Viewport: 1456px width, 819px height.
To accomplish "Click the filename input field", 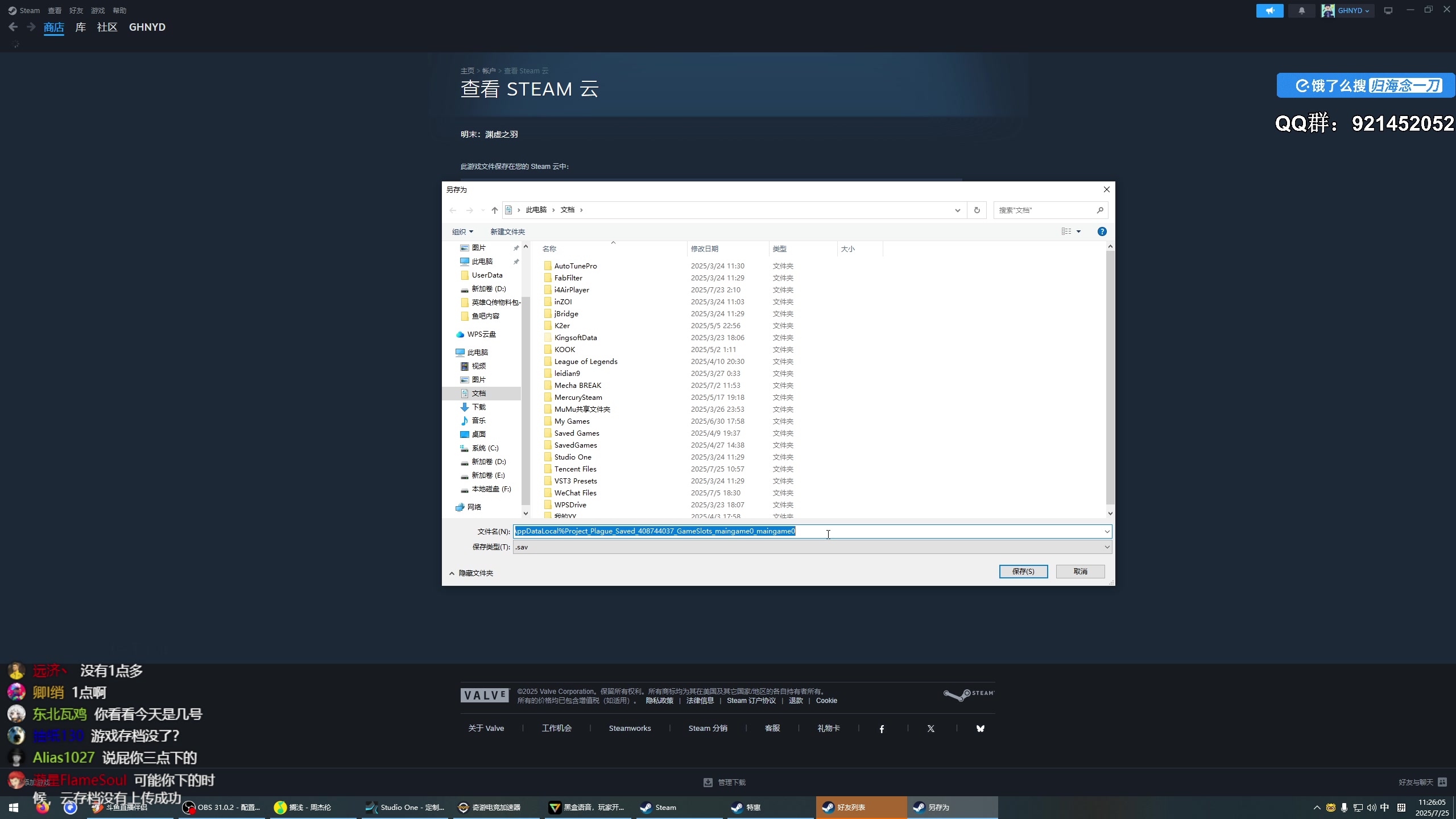I will (812, 531).
